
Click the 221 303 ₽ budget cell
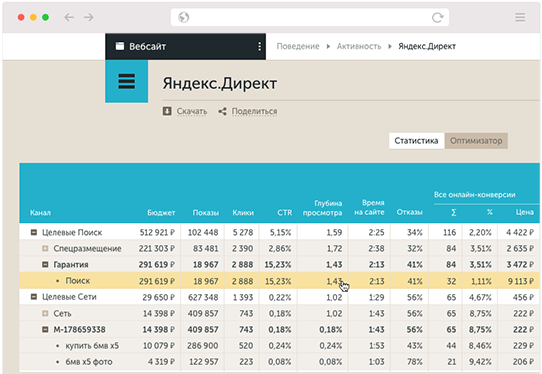click(x=157, y=248)
